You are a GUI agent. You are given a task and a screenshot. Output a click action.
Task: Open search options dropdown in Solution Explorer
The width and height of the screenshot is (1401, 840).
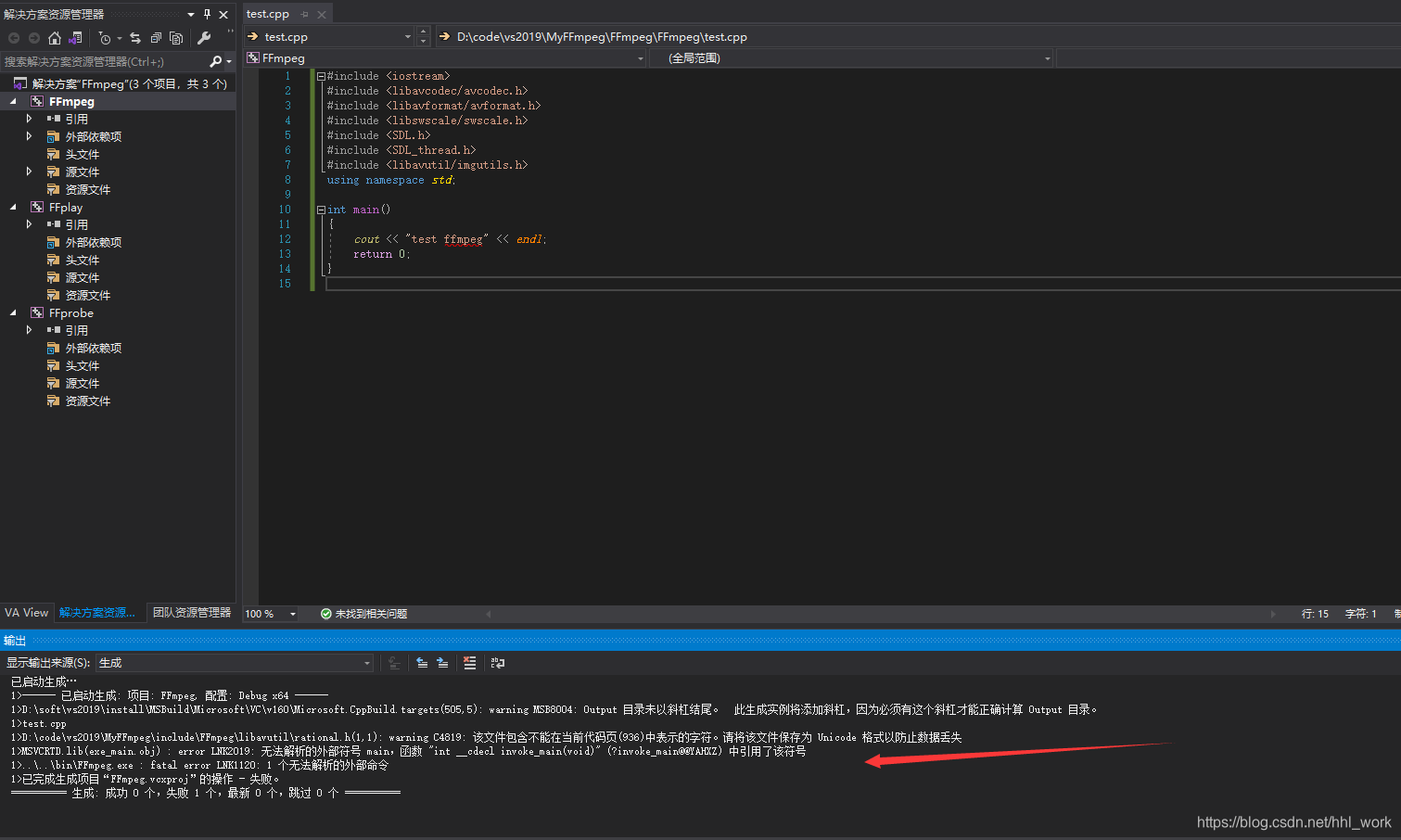click(x=229, y=61)
